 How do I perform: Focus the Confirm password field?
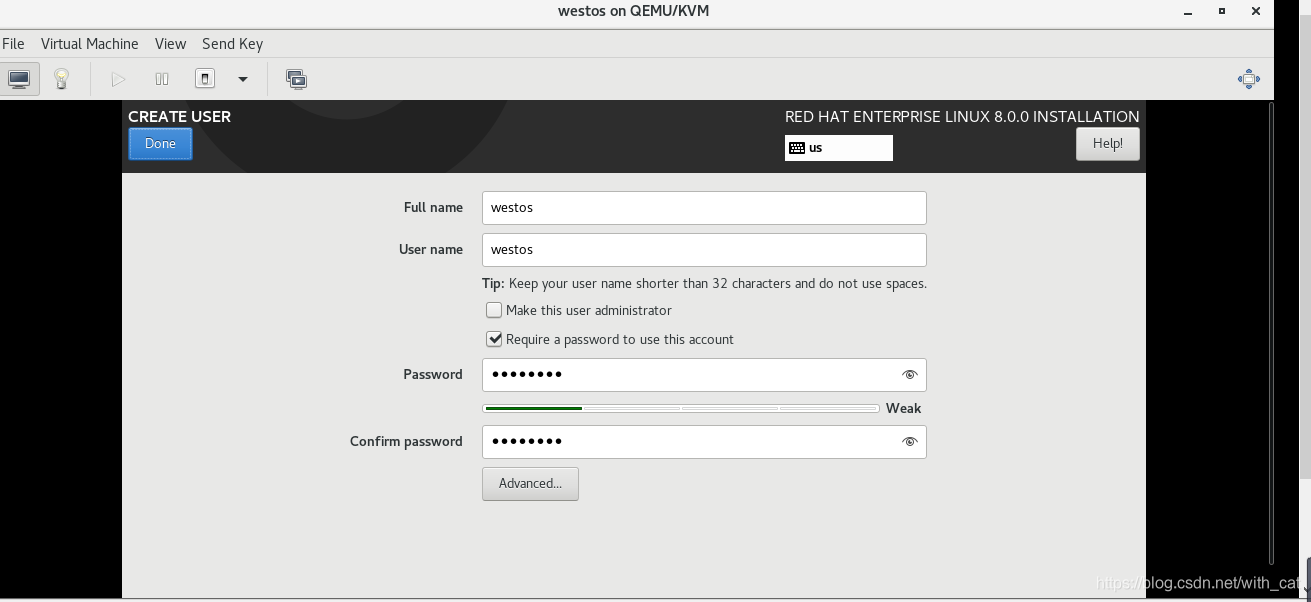704,442
